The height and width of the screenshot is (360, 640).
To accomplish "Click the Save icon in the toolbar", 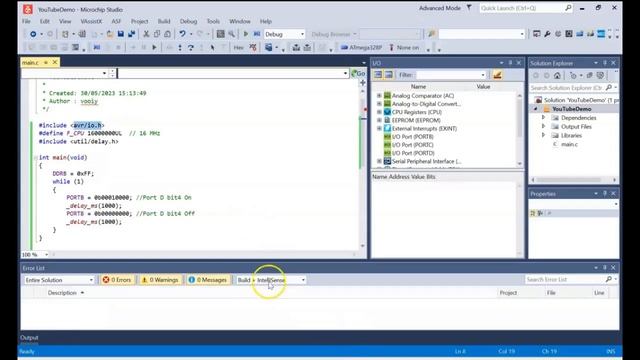I will pos(121,34).
